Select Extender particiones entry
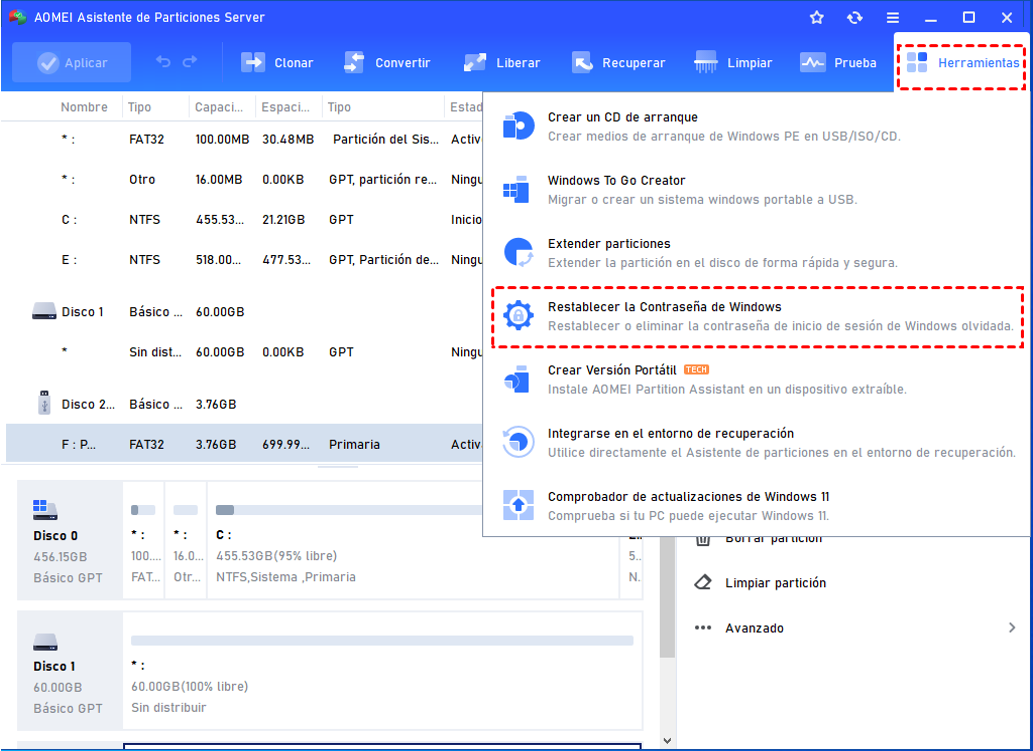The height and width of the screenshot is (751, 1033). [x=756, y=253]
